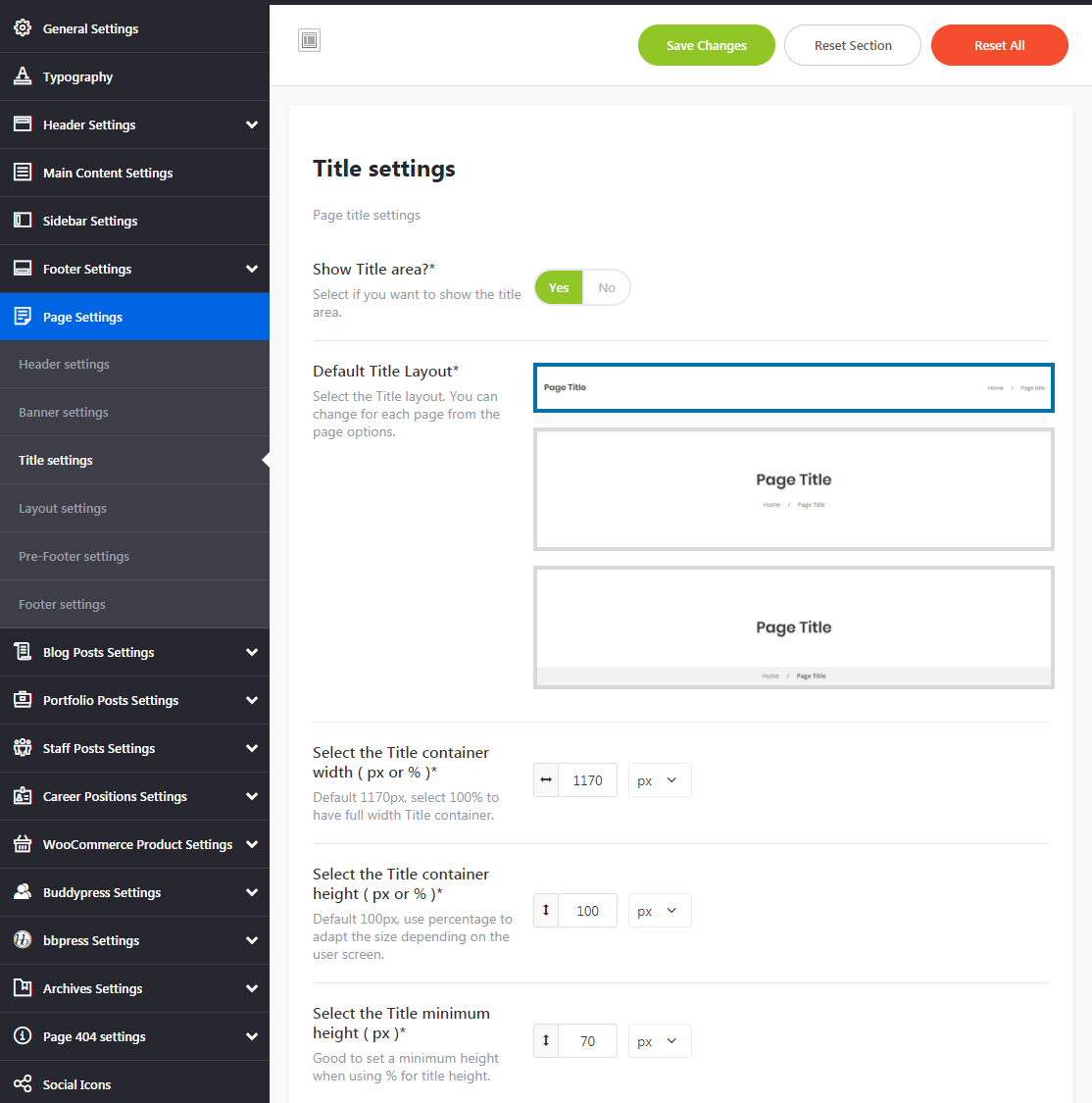This screenshot has height=1103, width=1092.
Task: Open Layout settings submenu item
Action: tap(63, 509)
